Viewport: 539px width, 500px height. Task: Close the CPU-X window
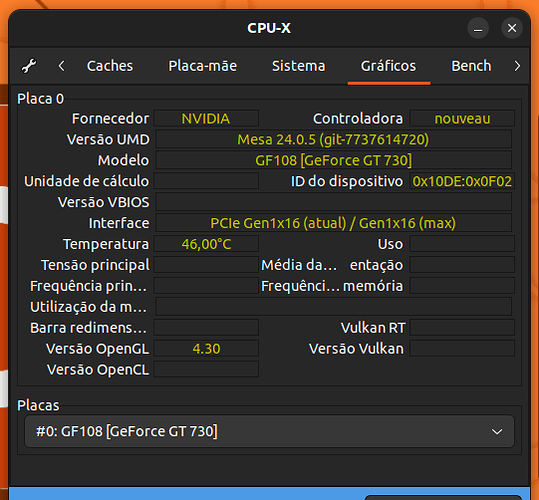coord(512,28)
